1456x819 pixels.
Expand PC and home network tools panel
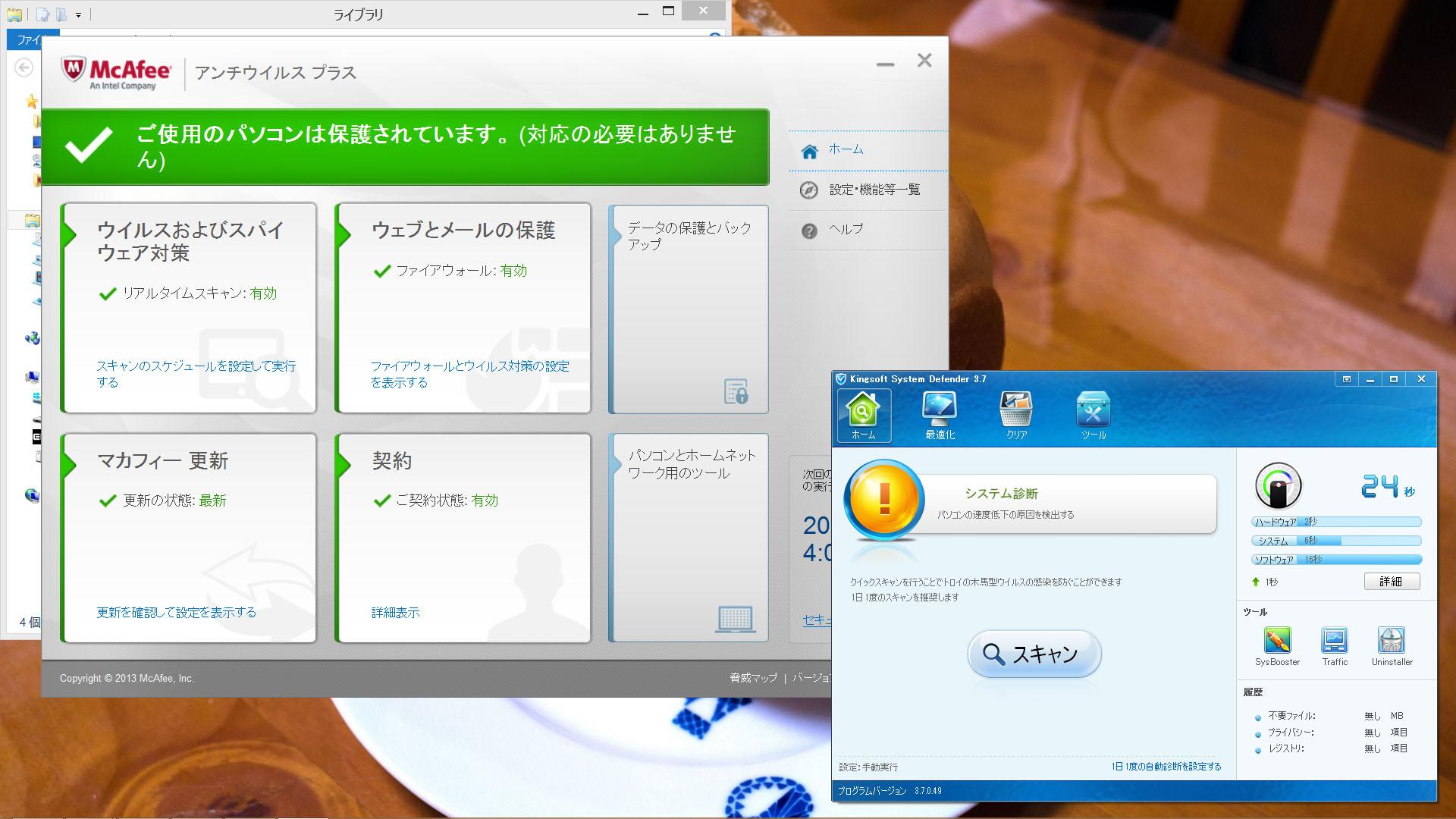(x=691, y=464)
